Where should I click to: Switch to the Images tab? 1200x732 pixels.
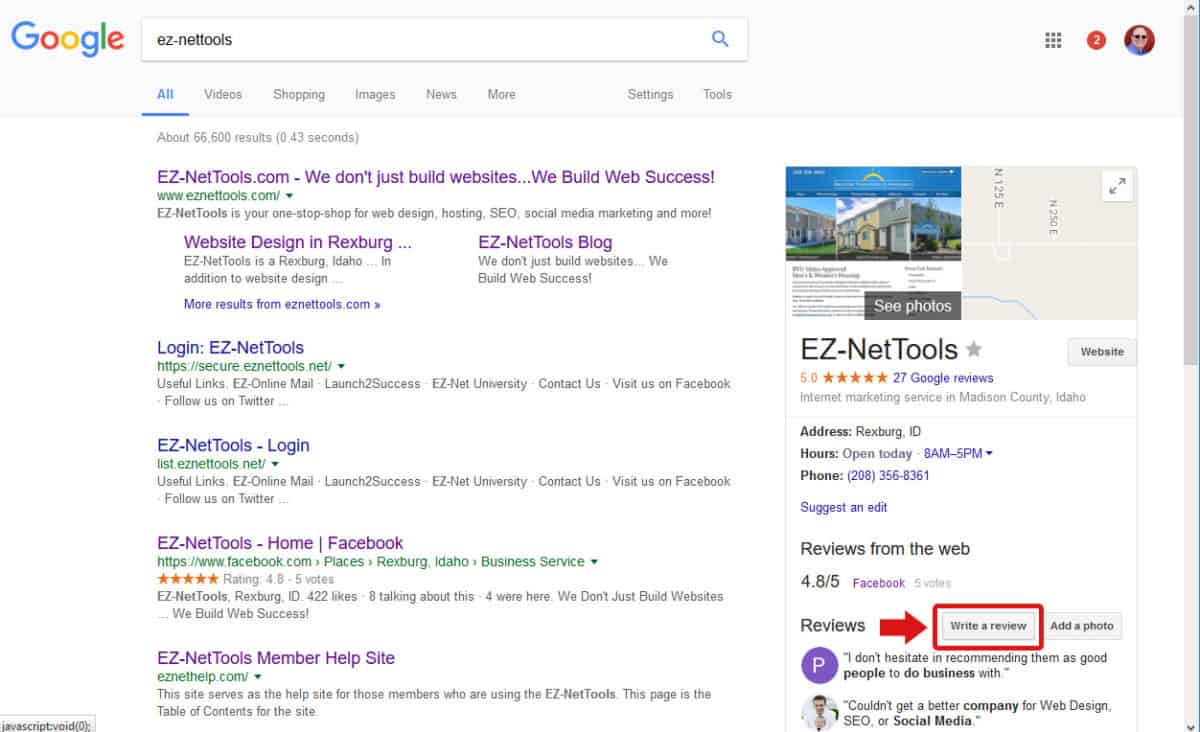[375, 94]
